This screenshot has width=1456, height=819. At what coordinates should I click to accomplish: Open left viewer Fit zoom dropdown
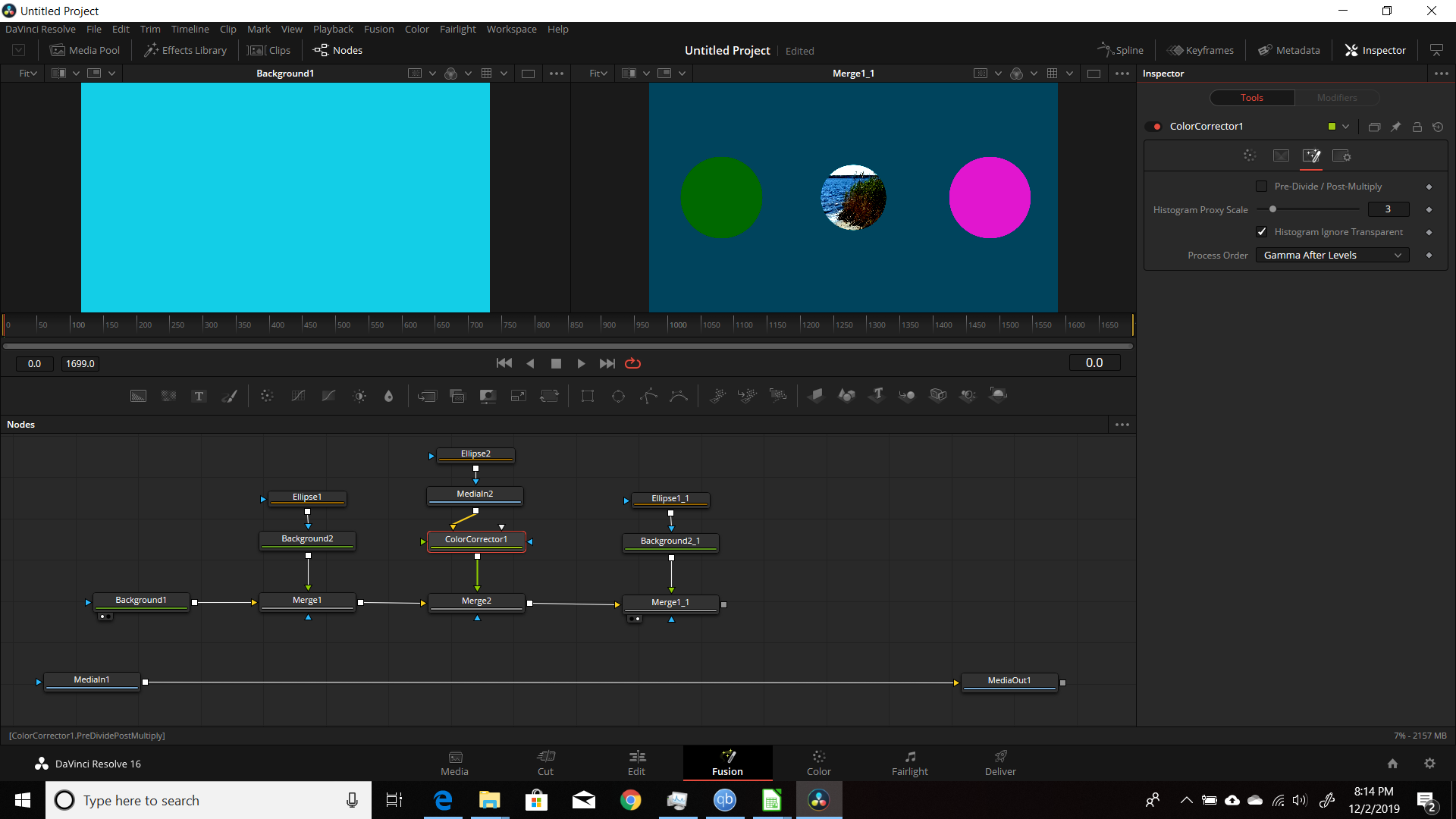click(x=28, y=74)
